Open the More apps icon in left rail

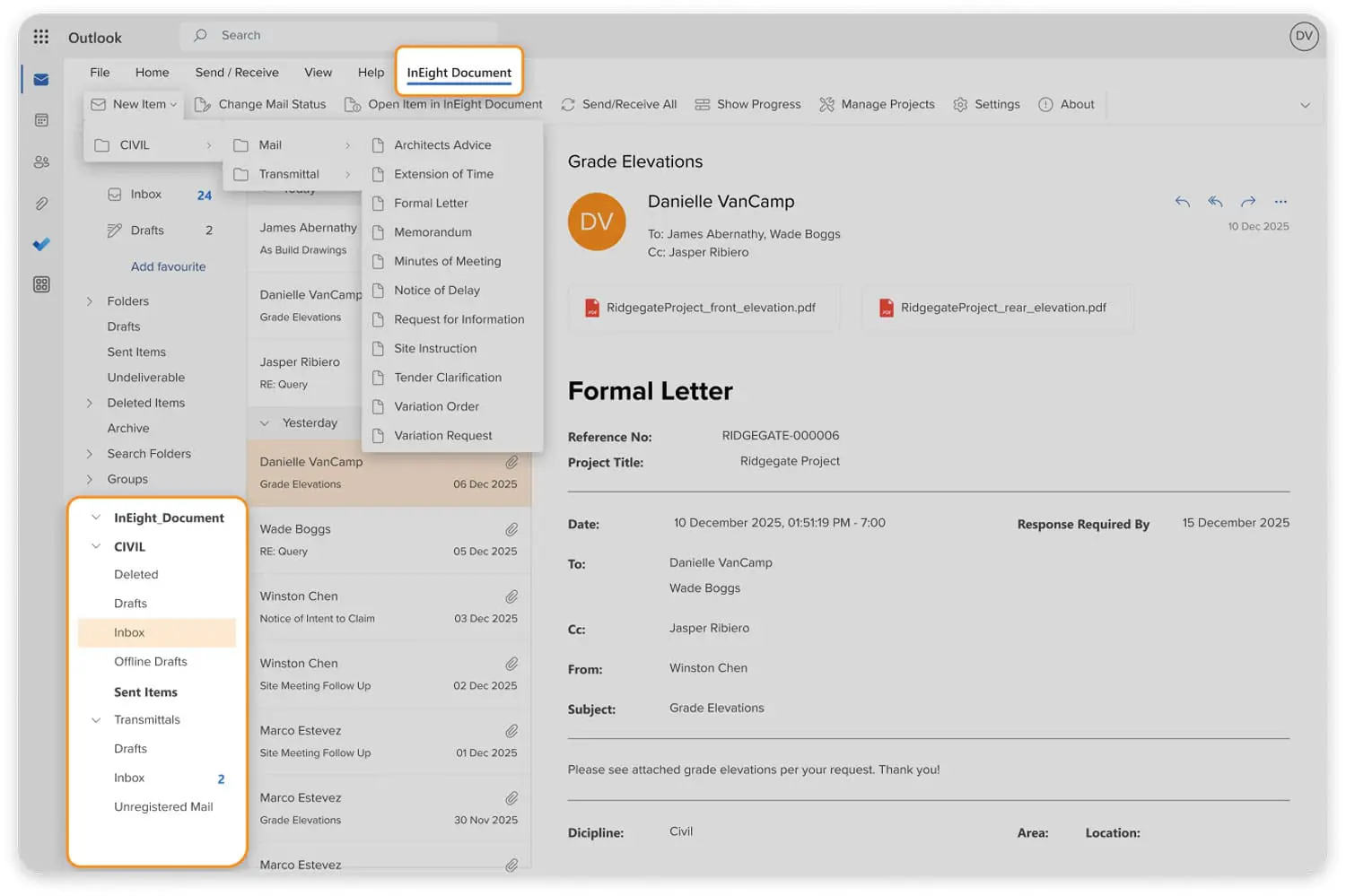[41, 284]
